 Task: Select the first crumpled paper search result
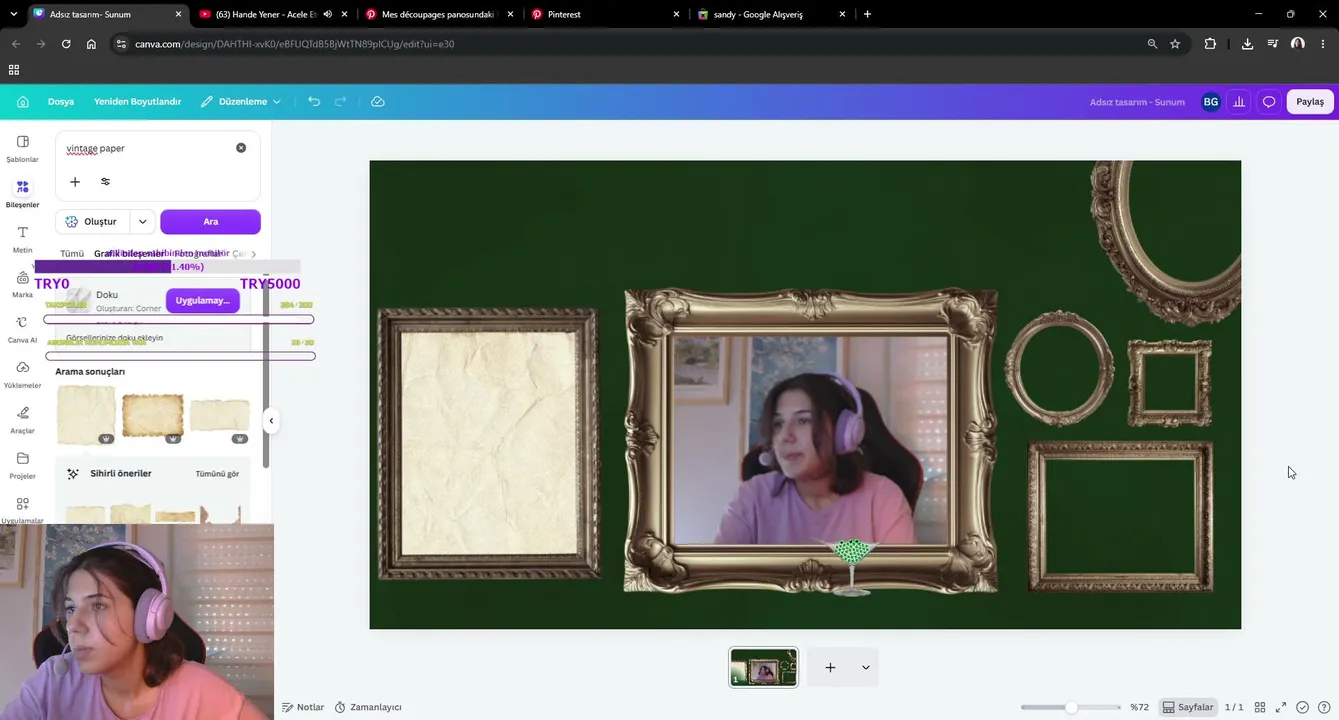tap(86, 415)
